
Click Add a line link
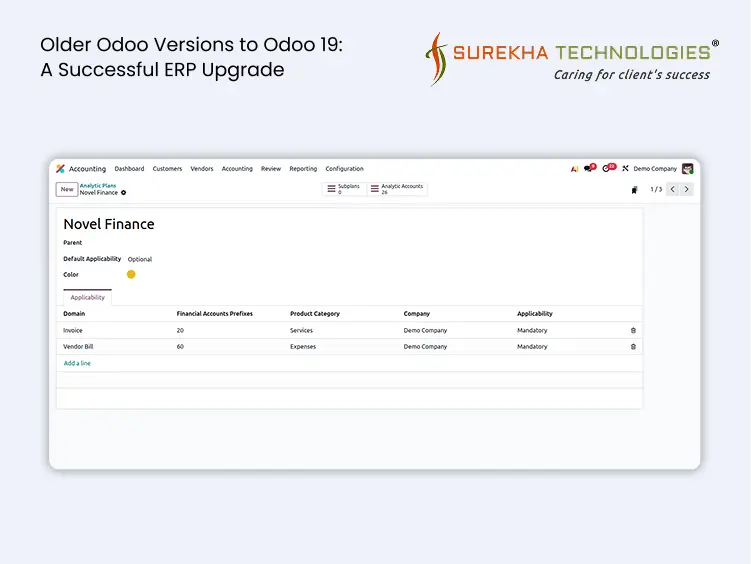click(x=77, y=363)
